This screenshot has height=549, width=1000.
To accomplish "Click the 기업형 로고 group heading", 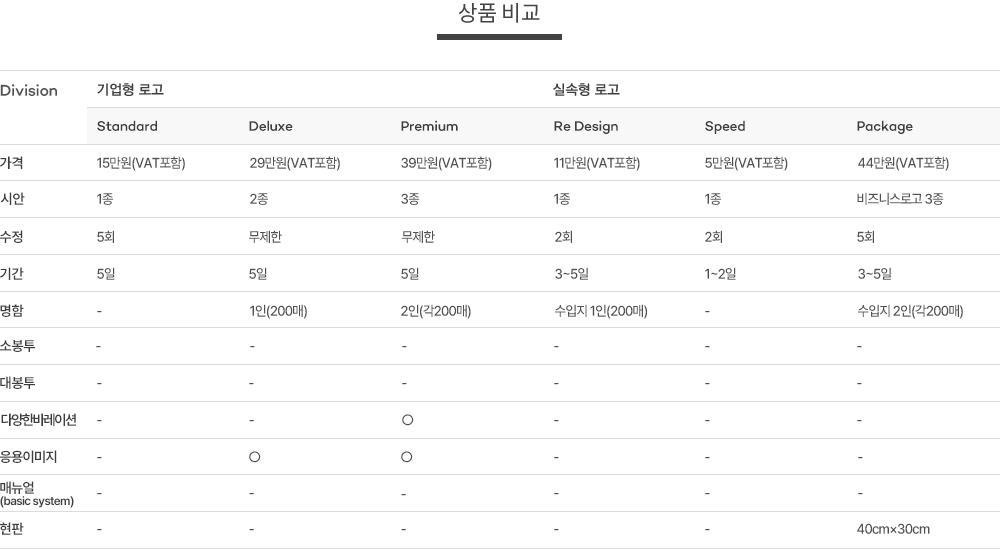I will coord(130,90).
